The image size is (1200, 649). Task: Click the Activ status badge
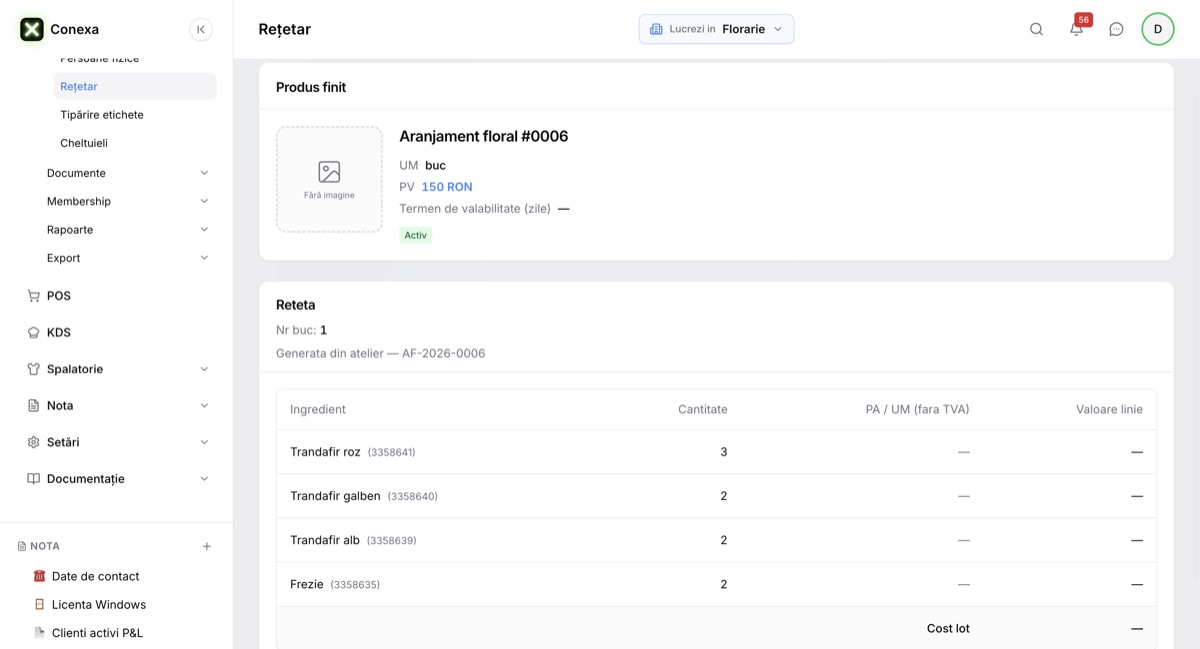(416, 235)
